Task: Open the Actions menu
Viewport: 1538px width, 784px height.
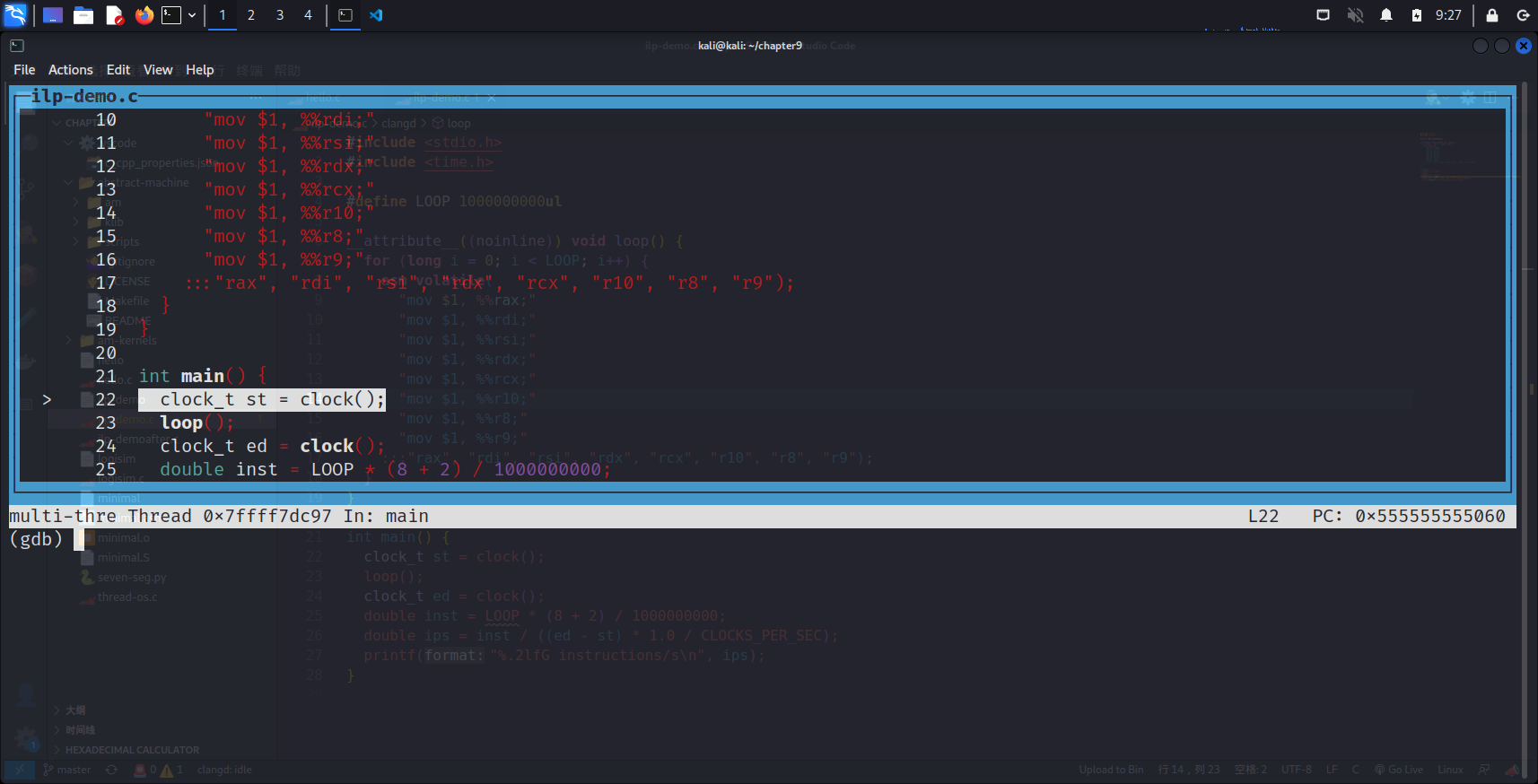Action: (70, 70)
